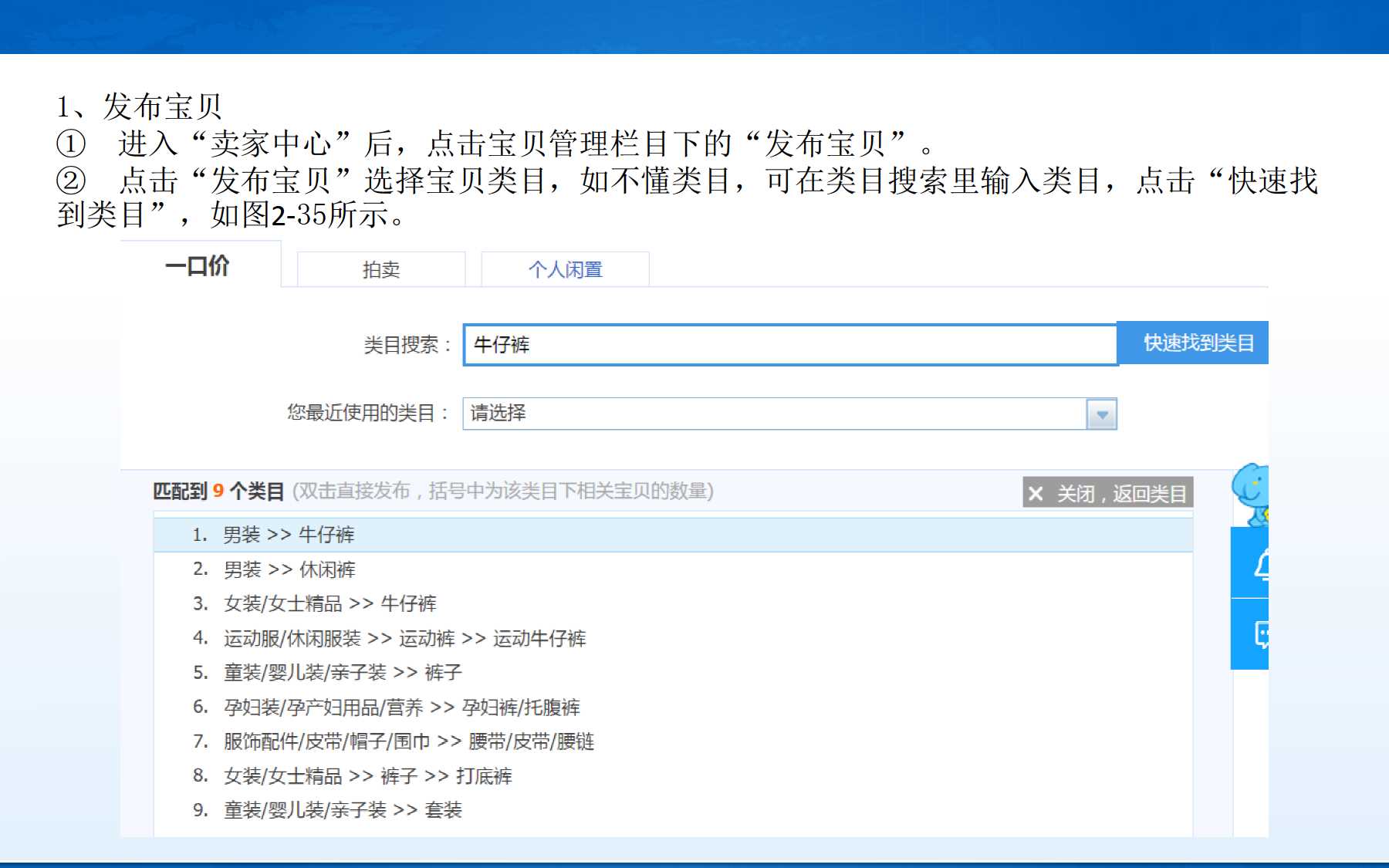Select result 孕妇裤/托腹裤
This screenshot has height=868, width=1389.
point(673,707)
